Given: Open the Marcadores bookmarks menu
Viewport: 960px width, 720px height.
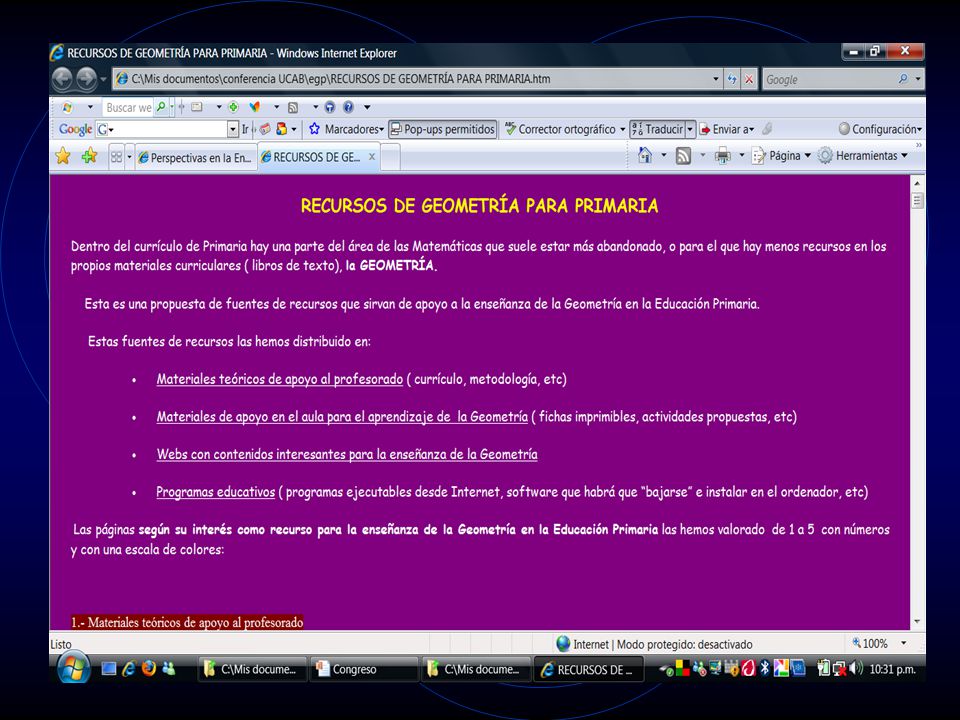Looking at the screenshot, I should pos(347,129).
